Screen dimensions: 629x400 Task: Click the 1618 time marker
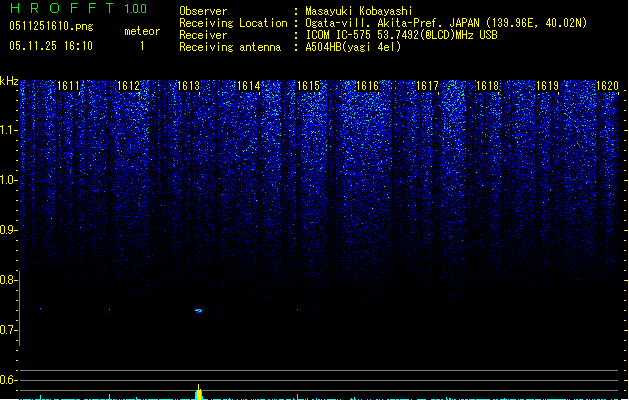pyautogui.click(x=487, y=86)
